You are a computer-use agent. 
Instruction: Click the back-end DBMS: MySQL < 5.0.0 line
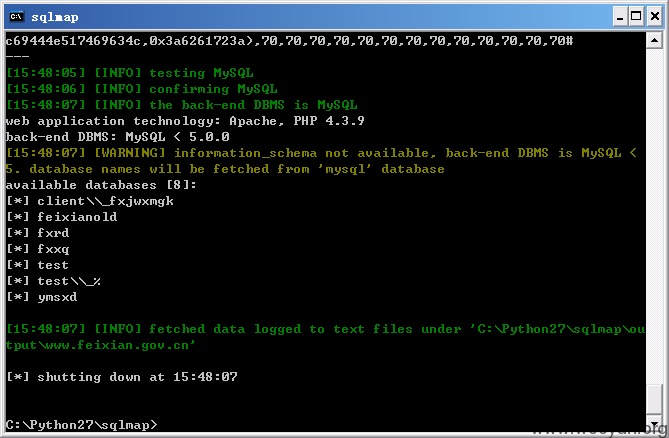pyautogui.click(x=118, y=136)
